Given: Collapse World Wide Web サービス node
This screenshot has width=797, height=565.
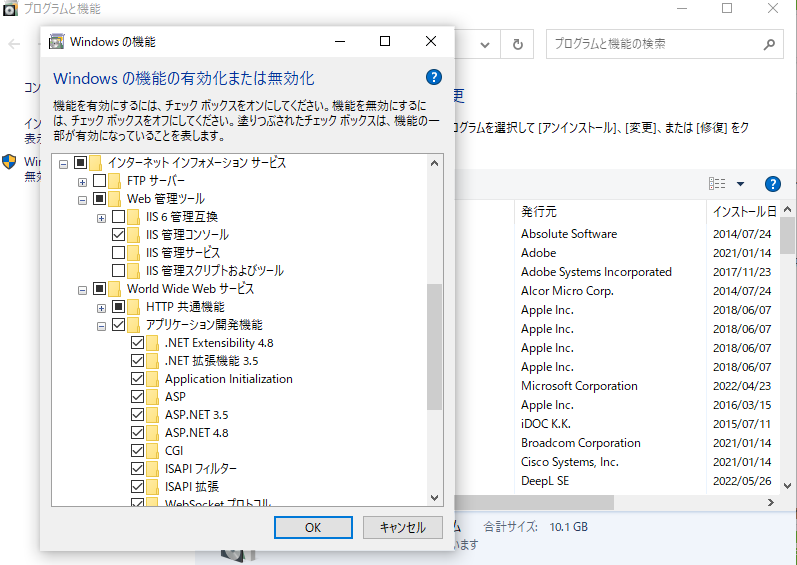Looking at the screenshot, I should tap(82, 290).
